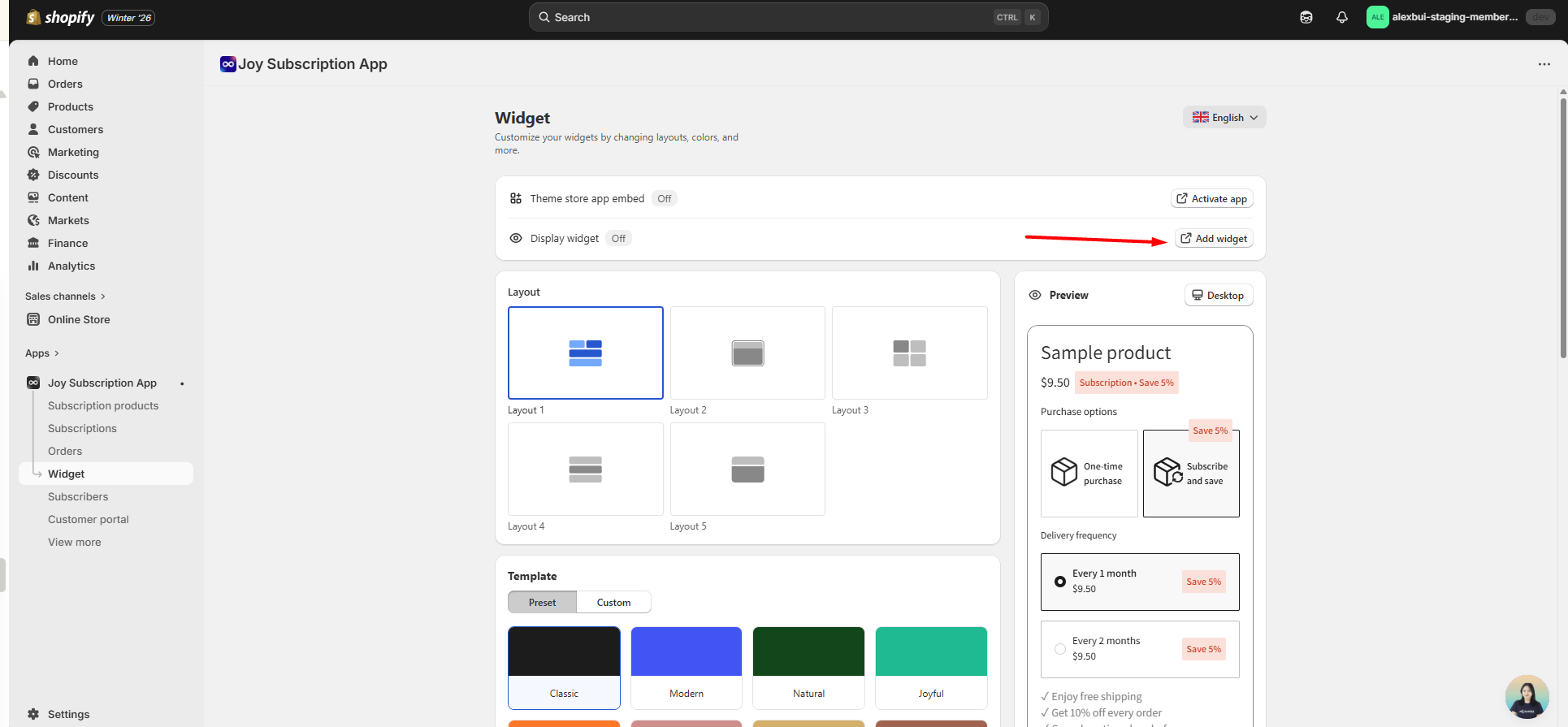Open Settings gear in sidebar
This screenshot has height=727, width=1568.
33,714
